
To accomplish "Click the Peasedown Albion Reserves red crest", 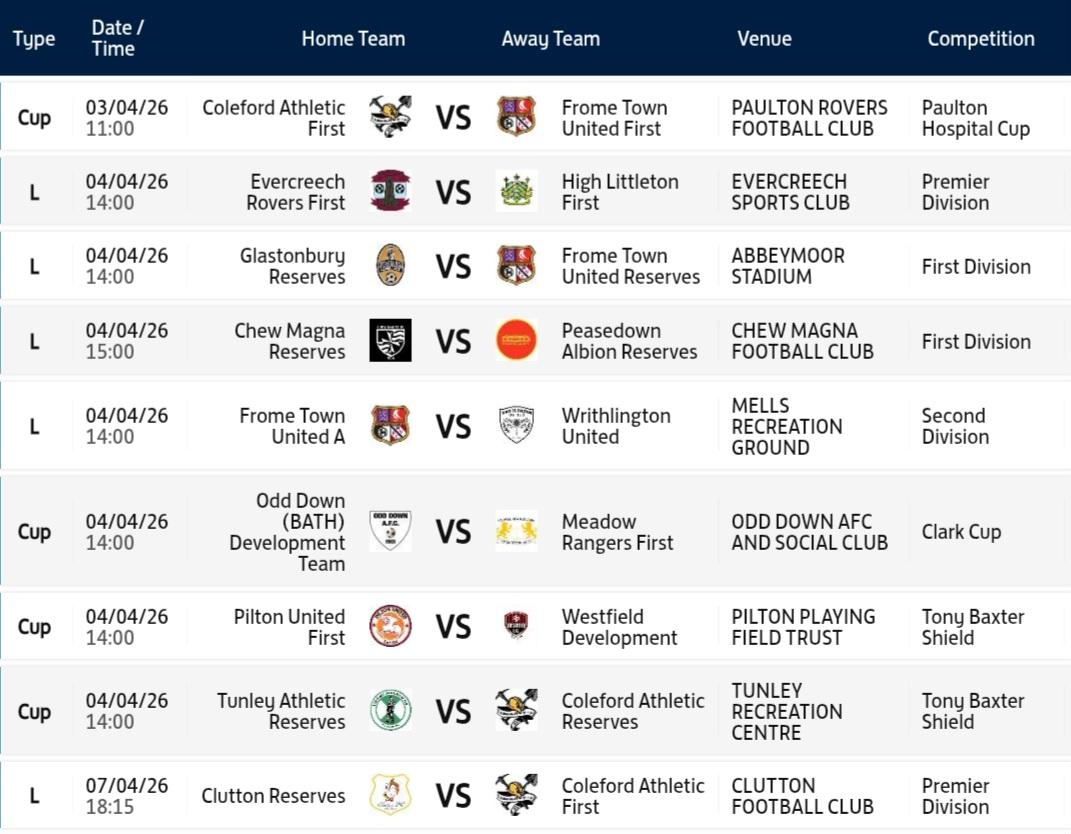I will [x=516, y=341].
